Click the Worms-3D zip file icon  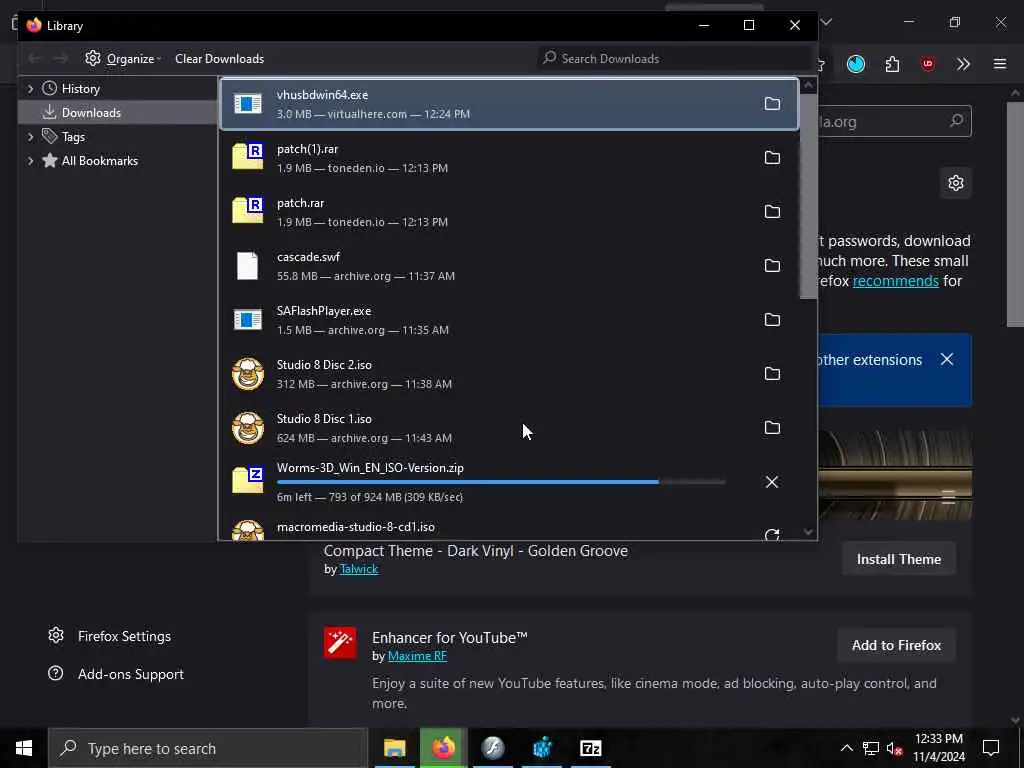click(x=248, y=480)
